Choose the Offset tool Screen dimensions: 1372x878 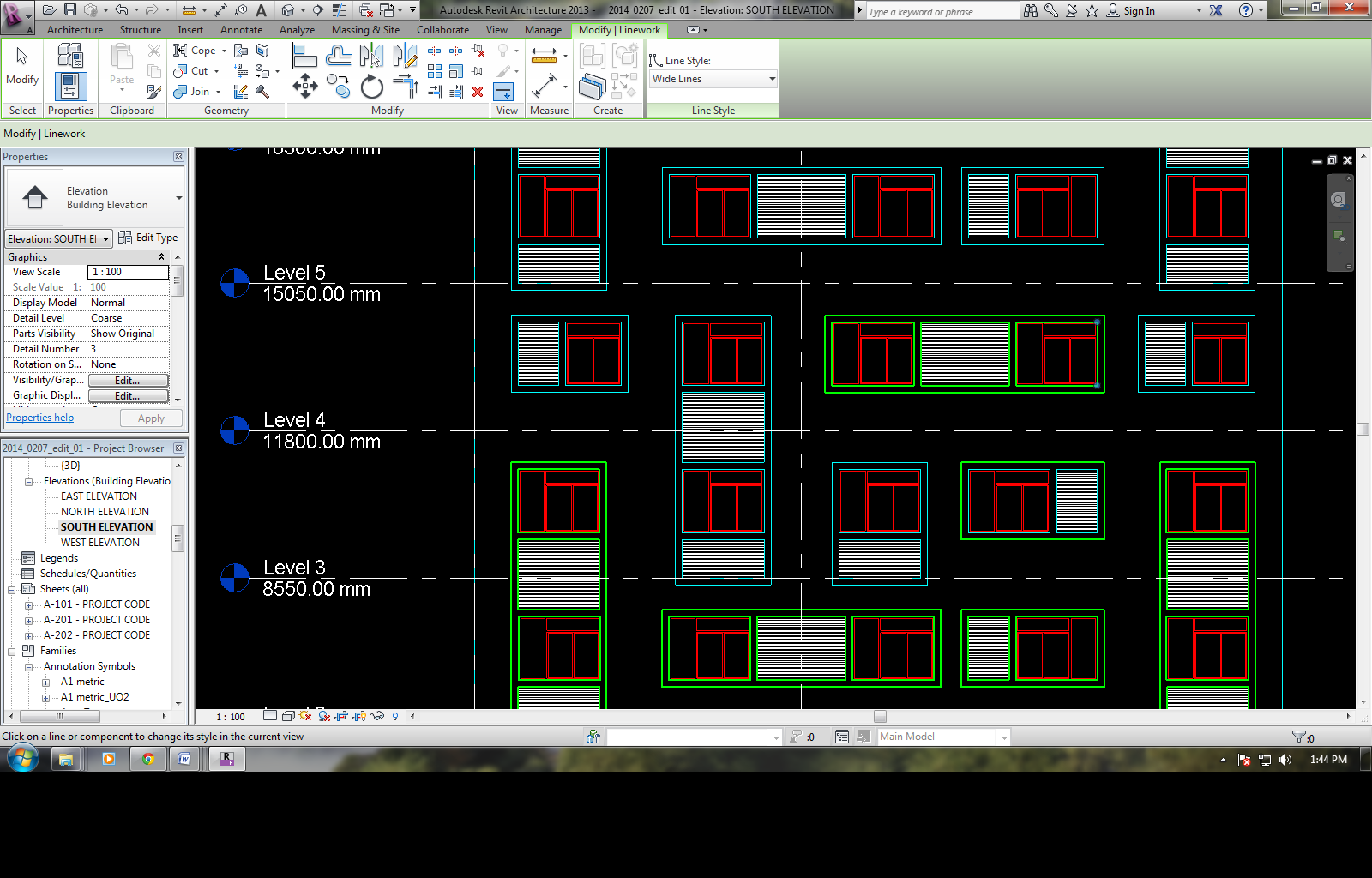click(x=338, y=57)
